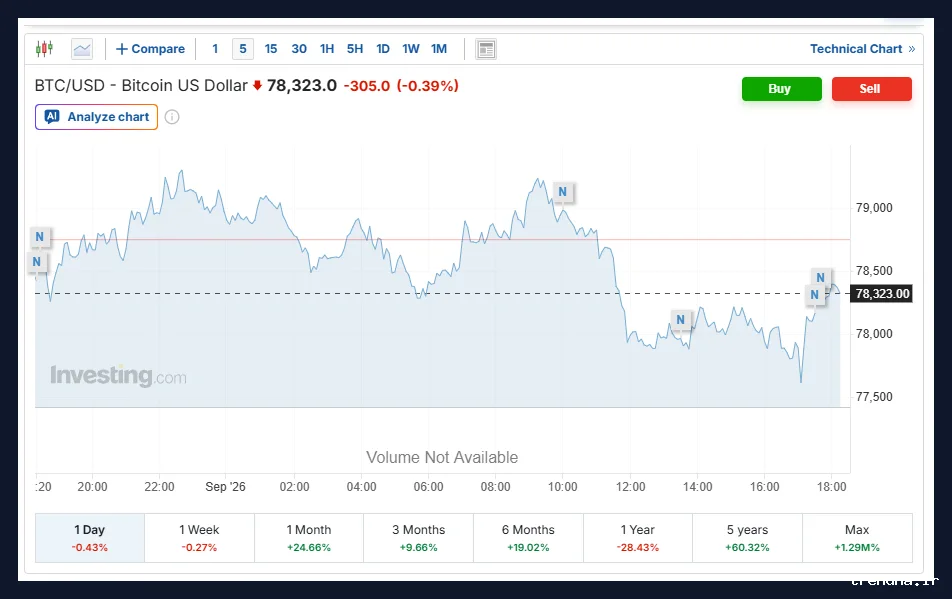
Task: Select the 5 minute interval
Action: pyautogui.click(x=243, y=49)
